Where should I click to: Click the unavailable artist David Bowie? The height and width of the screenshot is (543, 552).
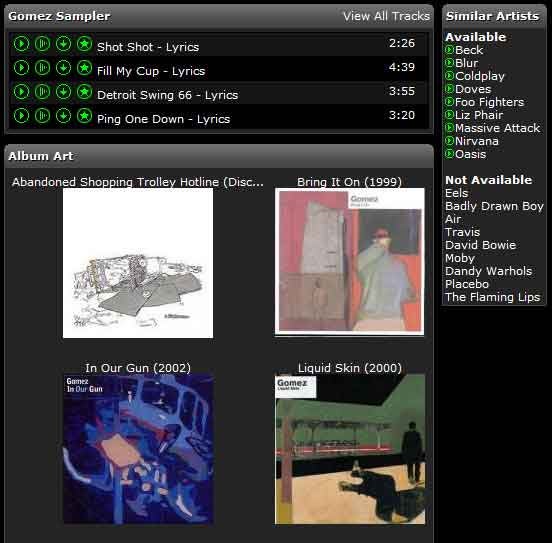481,245
